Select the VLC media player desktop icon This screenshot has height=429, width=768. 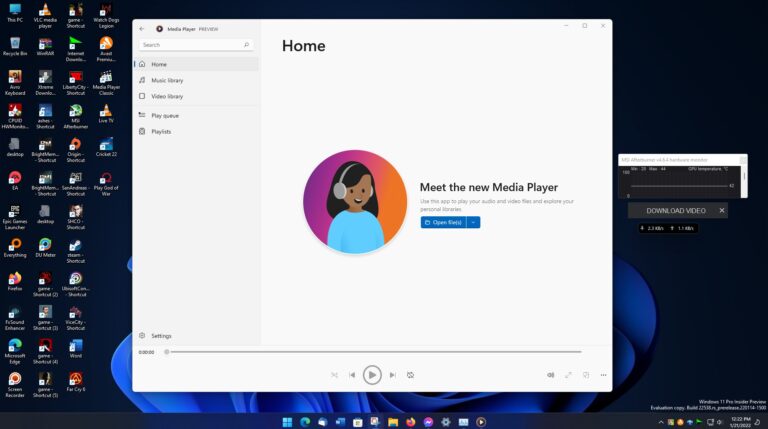pyautogui.click(x=45, y=16)
